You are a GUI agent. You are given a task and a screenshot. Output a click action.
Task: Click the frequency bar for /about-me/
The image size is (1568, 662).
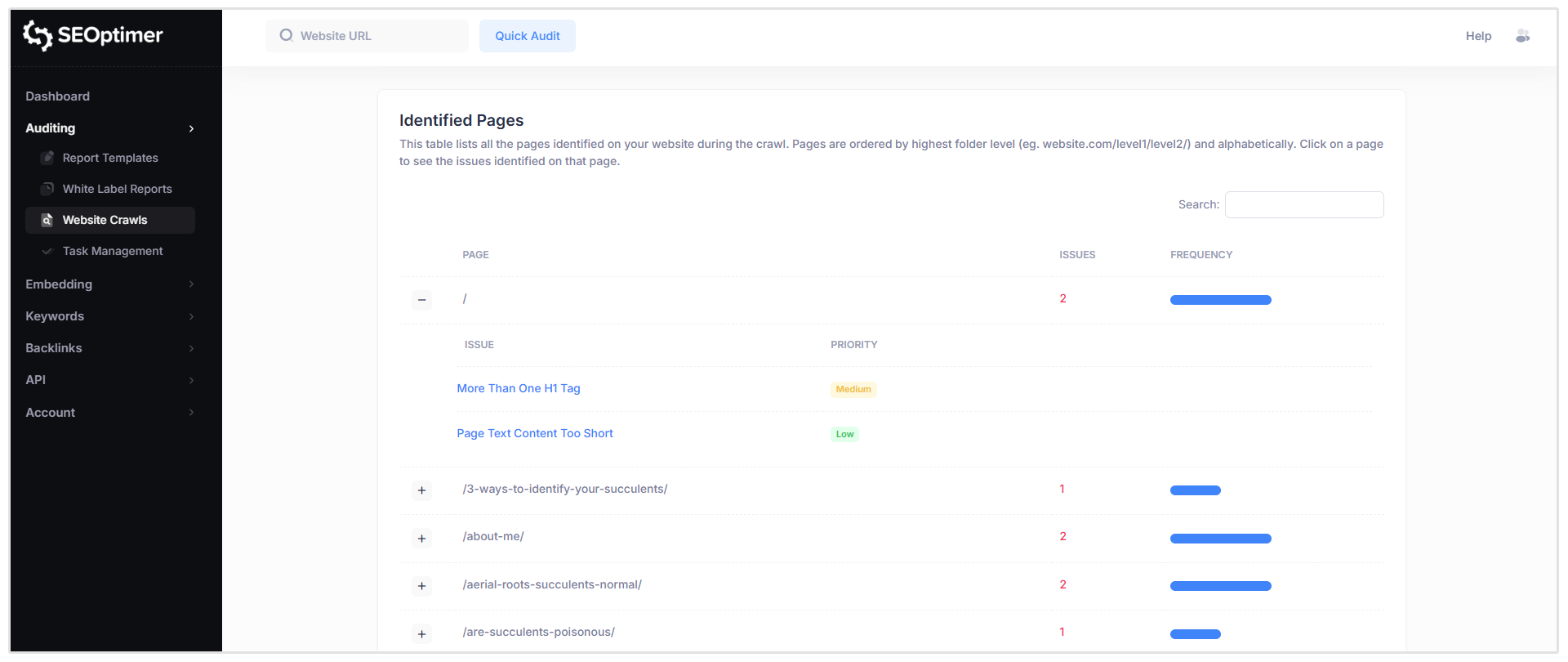(1220, 539)
